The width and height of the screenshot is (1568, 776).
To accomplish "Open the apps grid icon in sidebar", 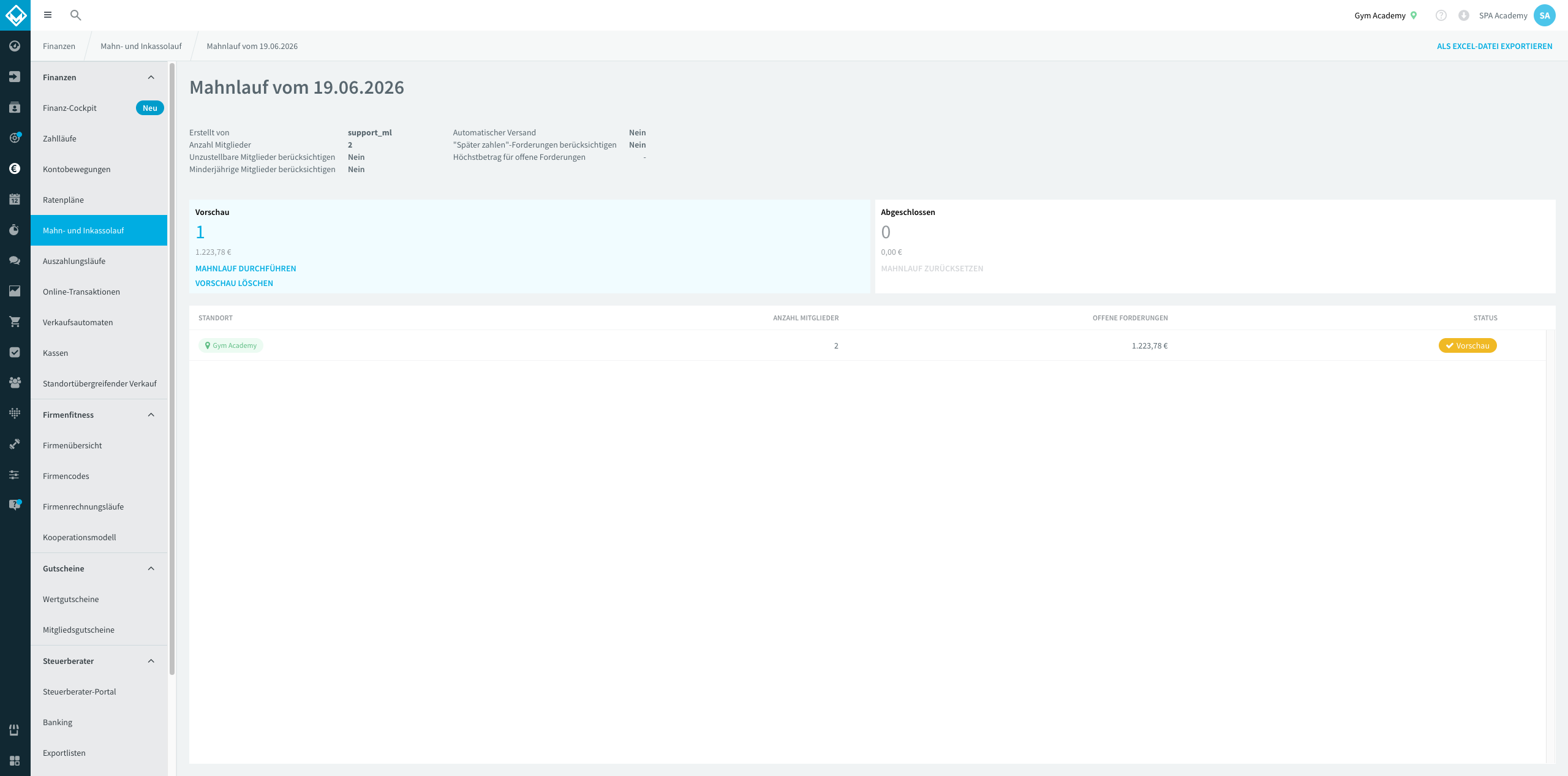I will coord(15,761).
